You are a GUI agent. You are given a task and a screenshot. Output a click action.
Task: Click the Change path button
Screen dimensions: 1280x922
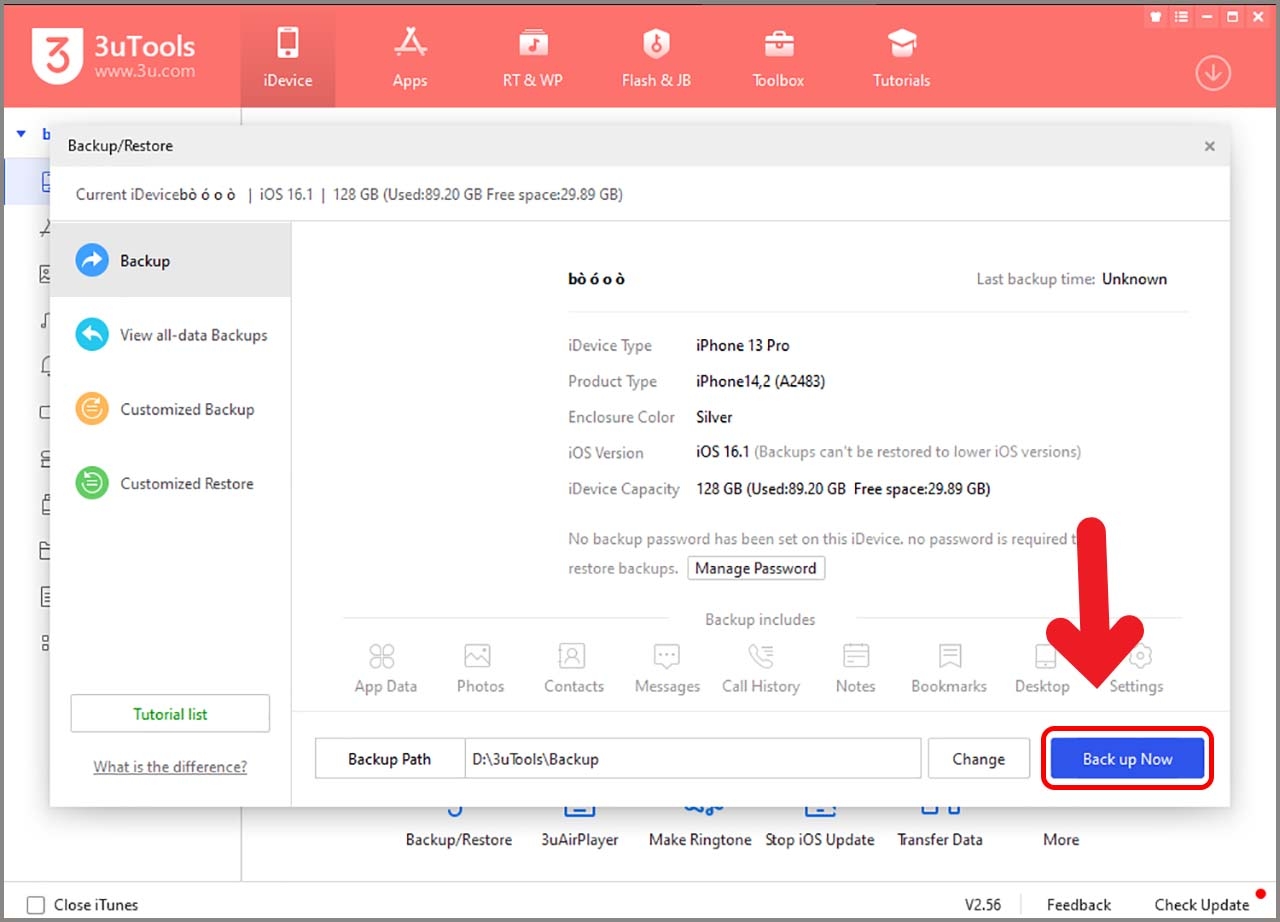tap(979, 759)
